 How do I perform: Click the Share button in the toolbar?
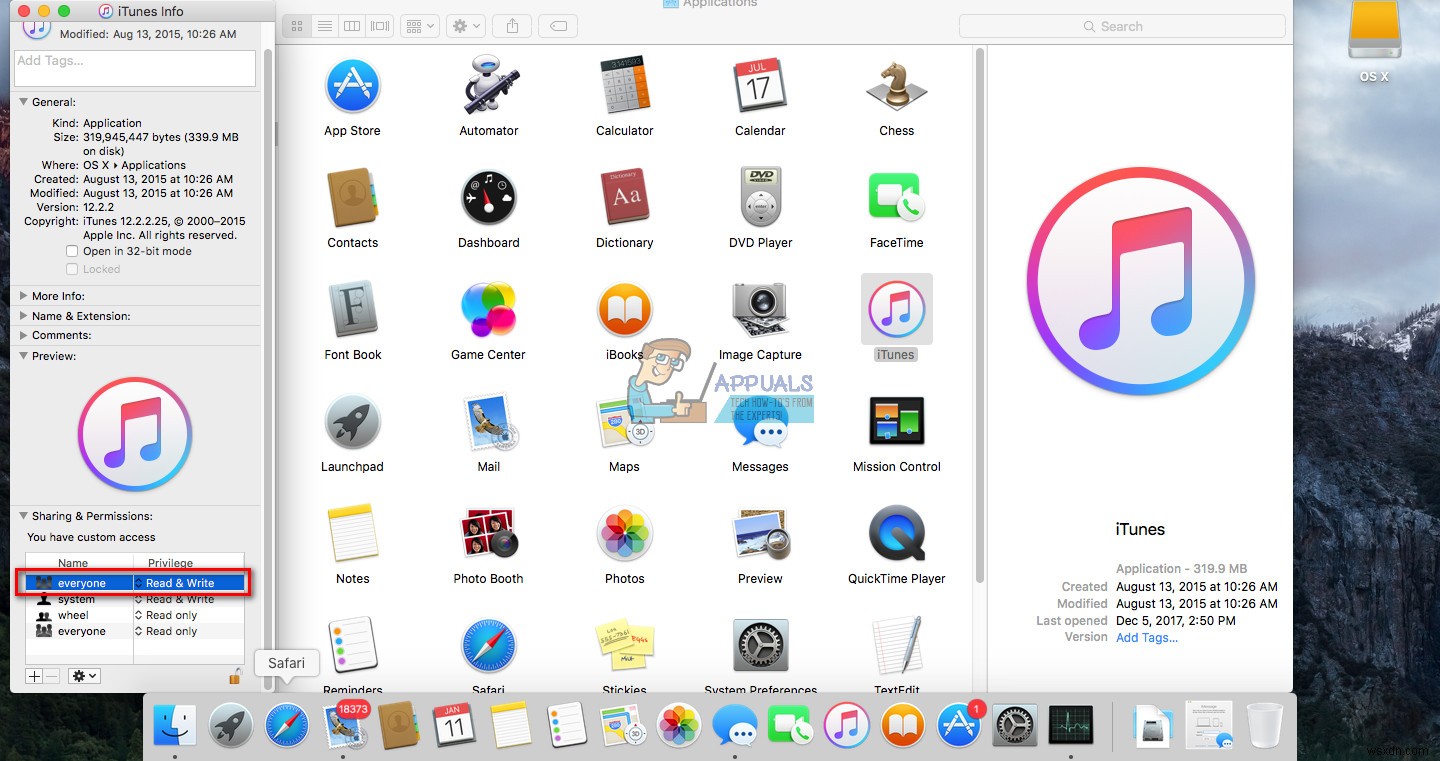coord(511,25)
